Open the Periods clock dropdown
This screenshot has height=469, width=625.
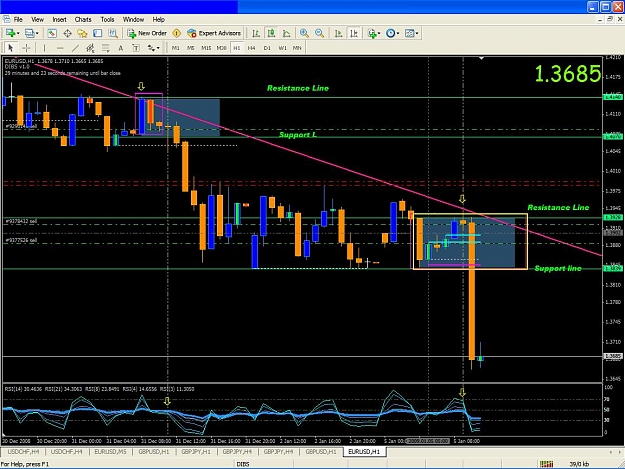392,33
